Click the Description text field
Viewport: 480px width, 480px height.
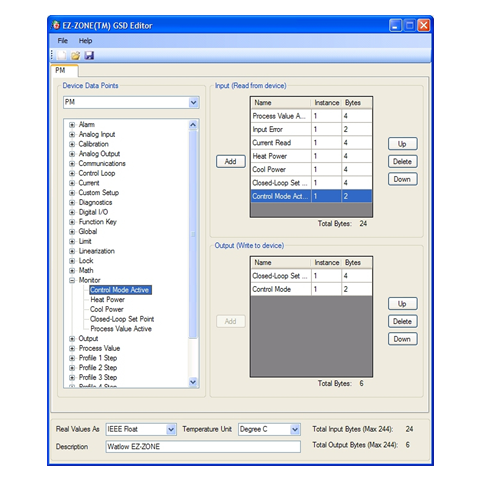[x=203, y=447]
